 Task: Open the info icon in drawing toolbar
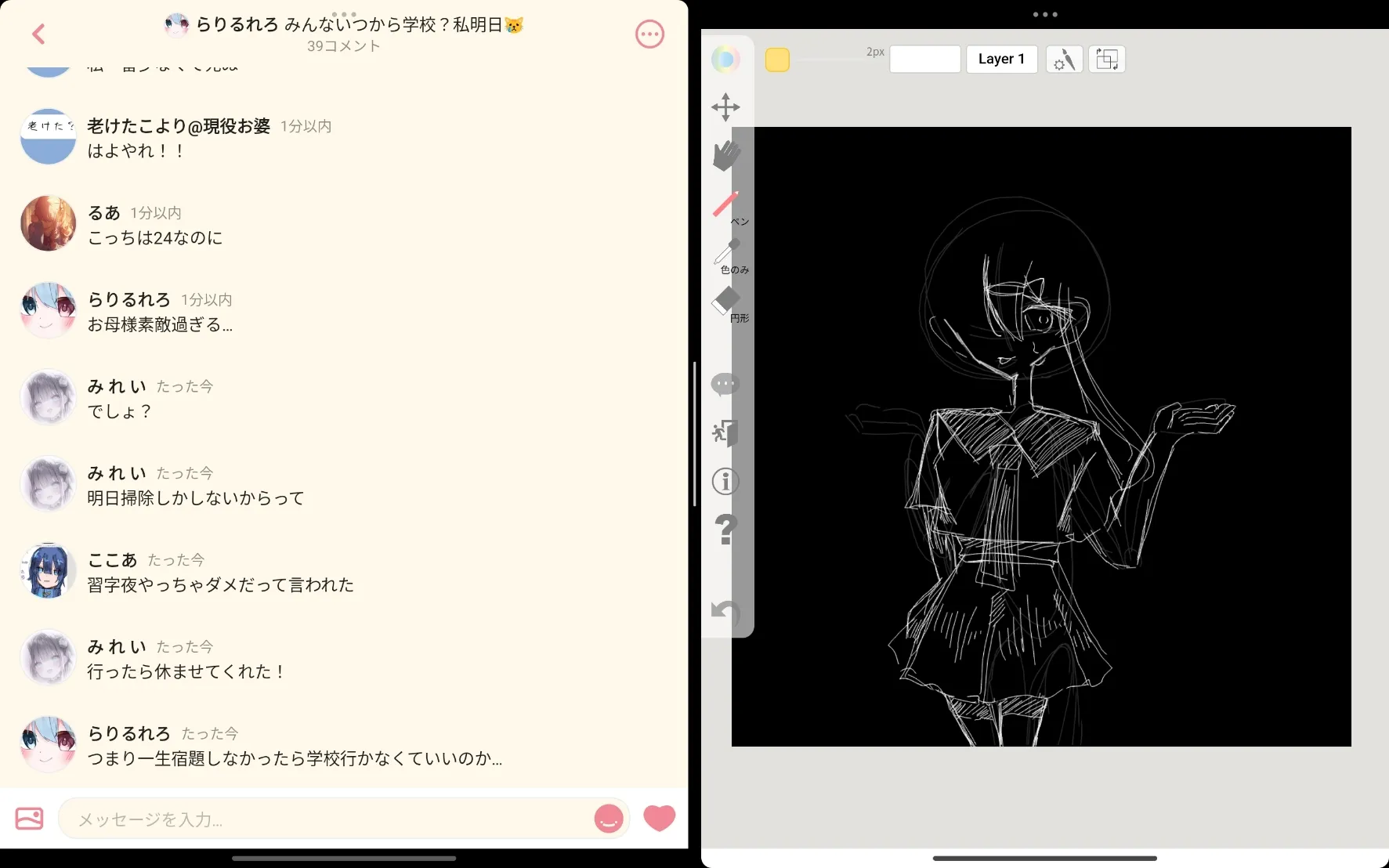(725, 481)
